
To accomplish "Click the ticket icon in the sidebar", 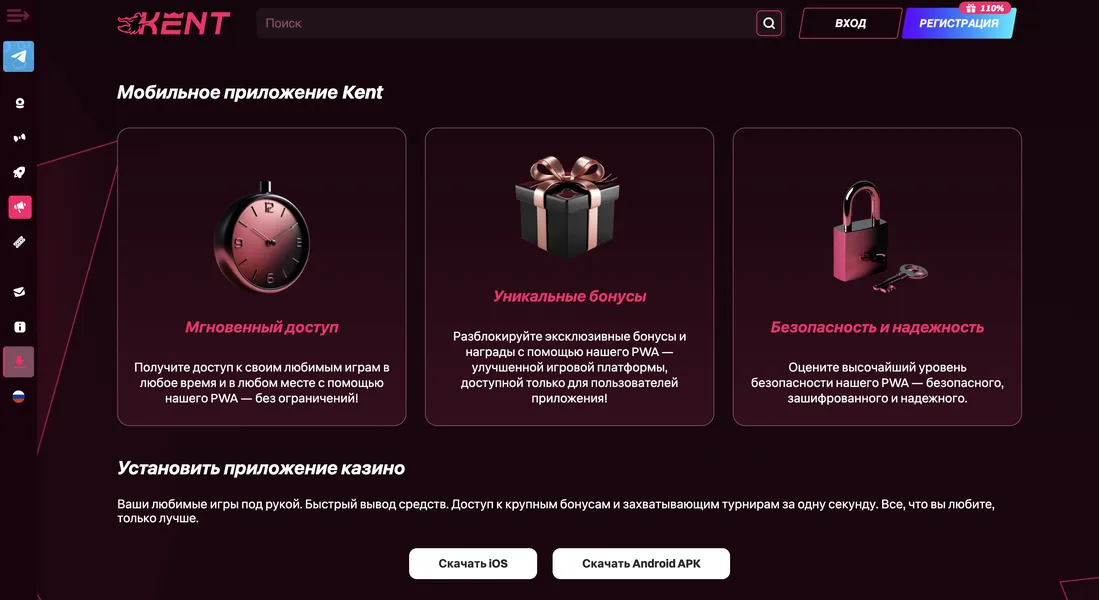I will coord(18,241).
